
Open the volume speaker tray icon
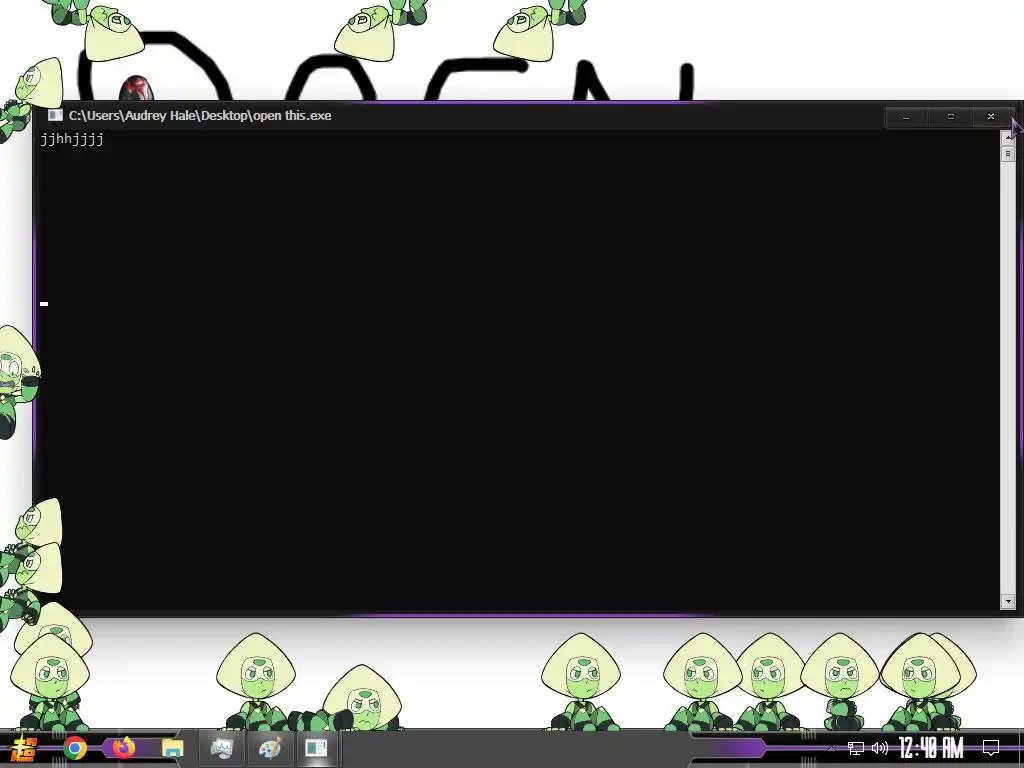[x=880, y=748]
